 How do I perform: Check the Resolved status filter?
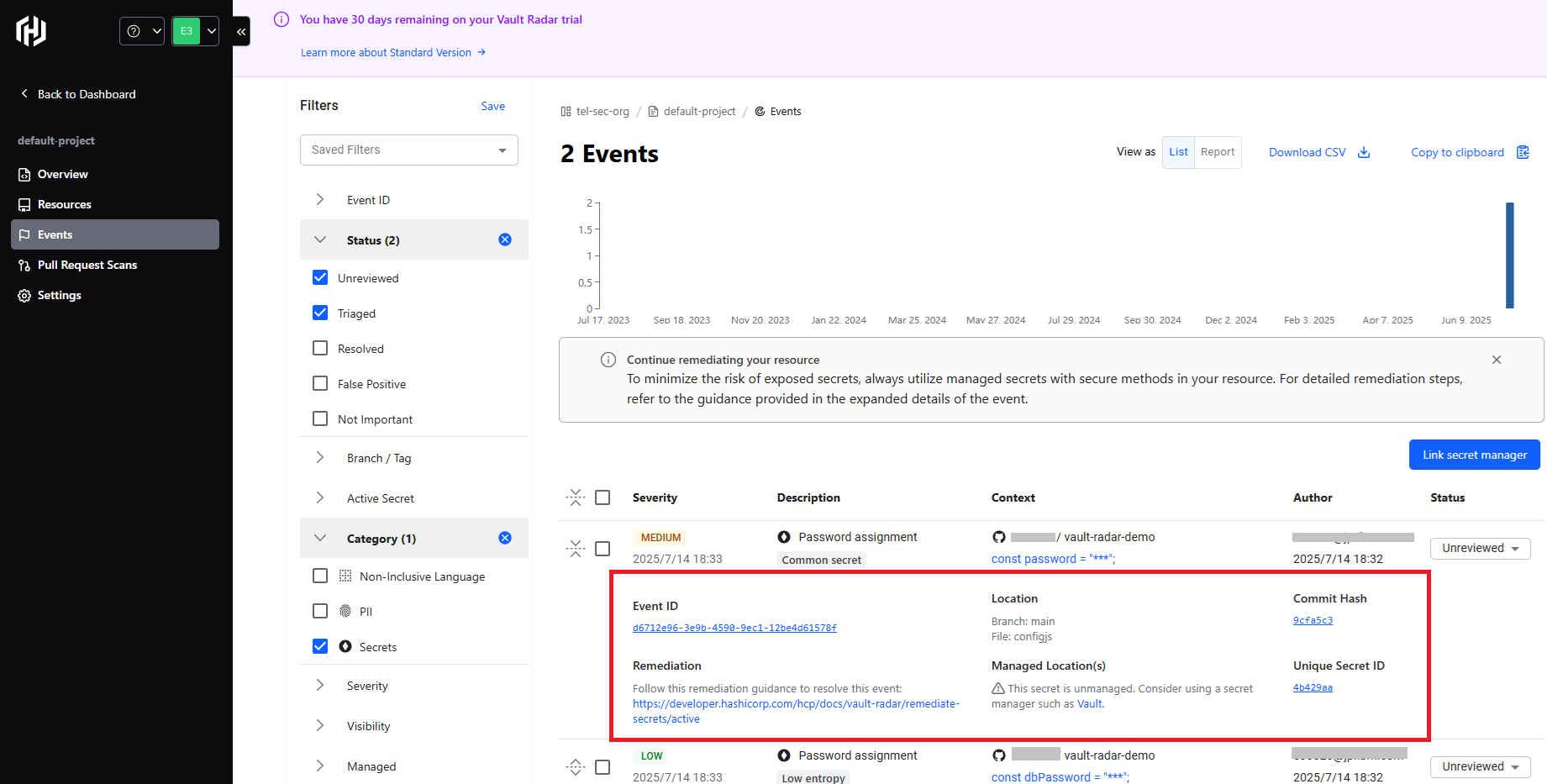click(320, 348)
